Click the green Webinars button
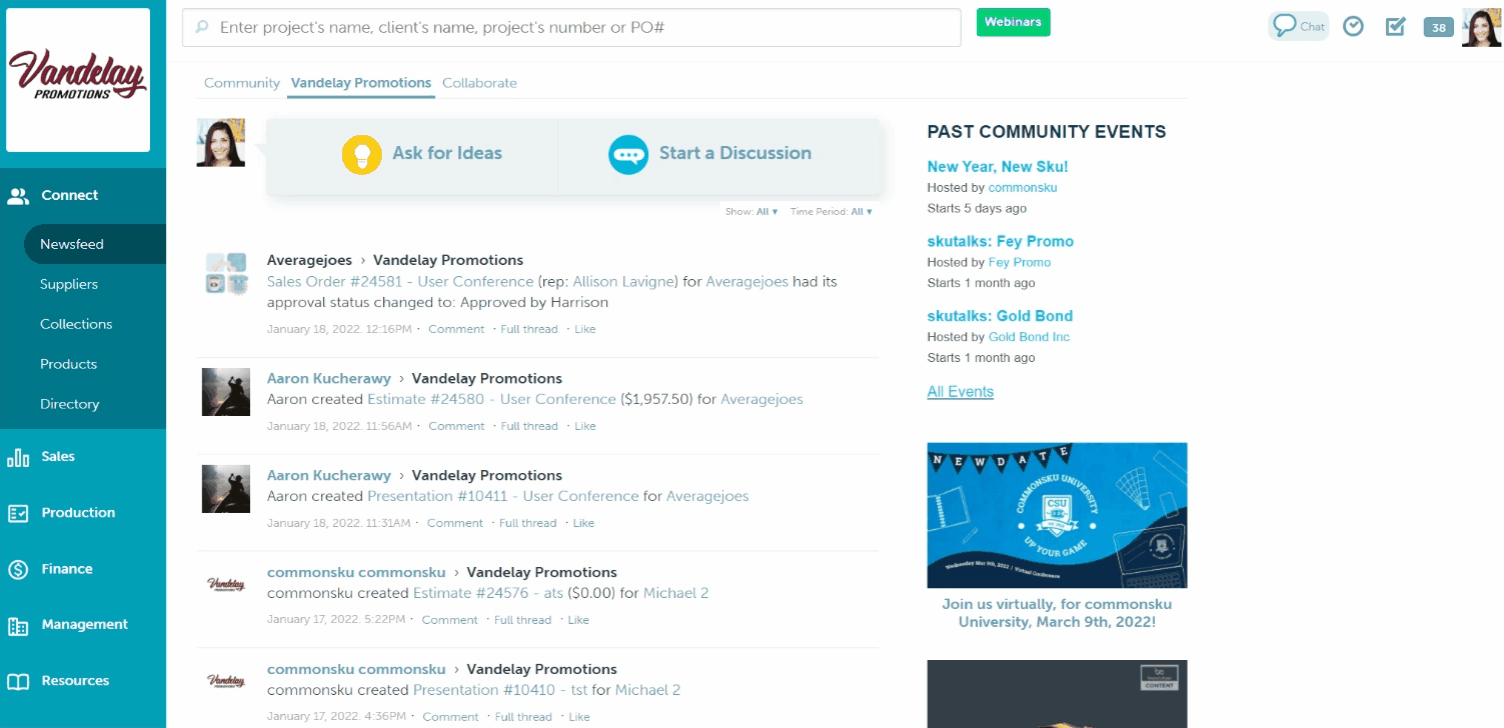Viewport: 1504px width, 728px height. point(1013,22)
